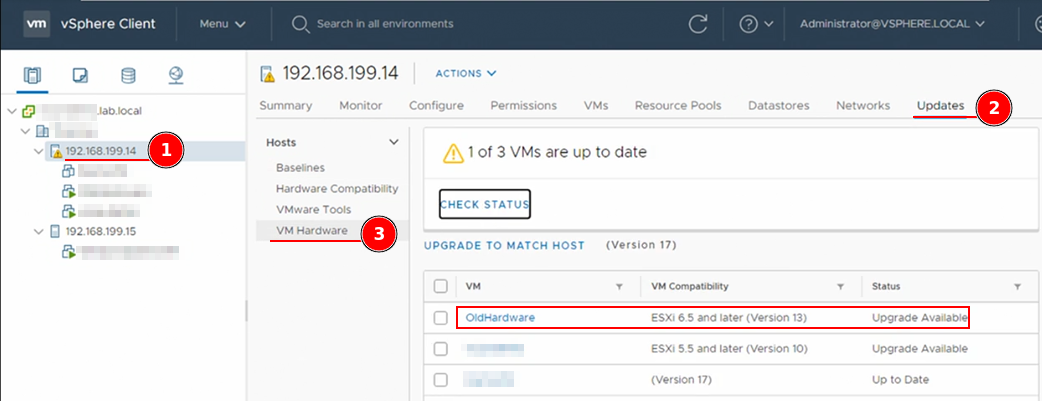
Task: Click the search magnifier icon
Action: click(300, 24)
